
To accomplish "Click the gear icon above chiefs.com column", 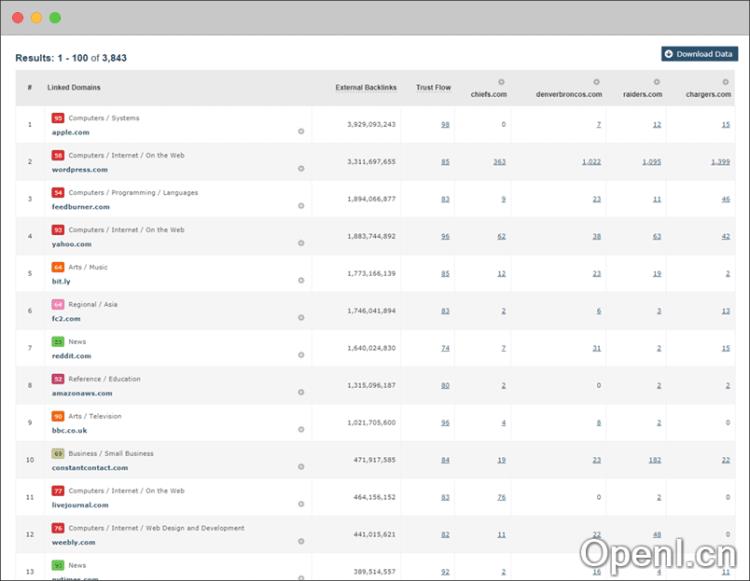I will [x=501, y=82].
